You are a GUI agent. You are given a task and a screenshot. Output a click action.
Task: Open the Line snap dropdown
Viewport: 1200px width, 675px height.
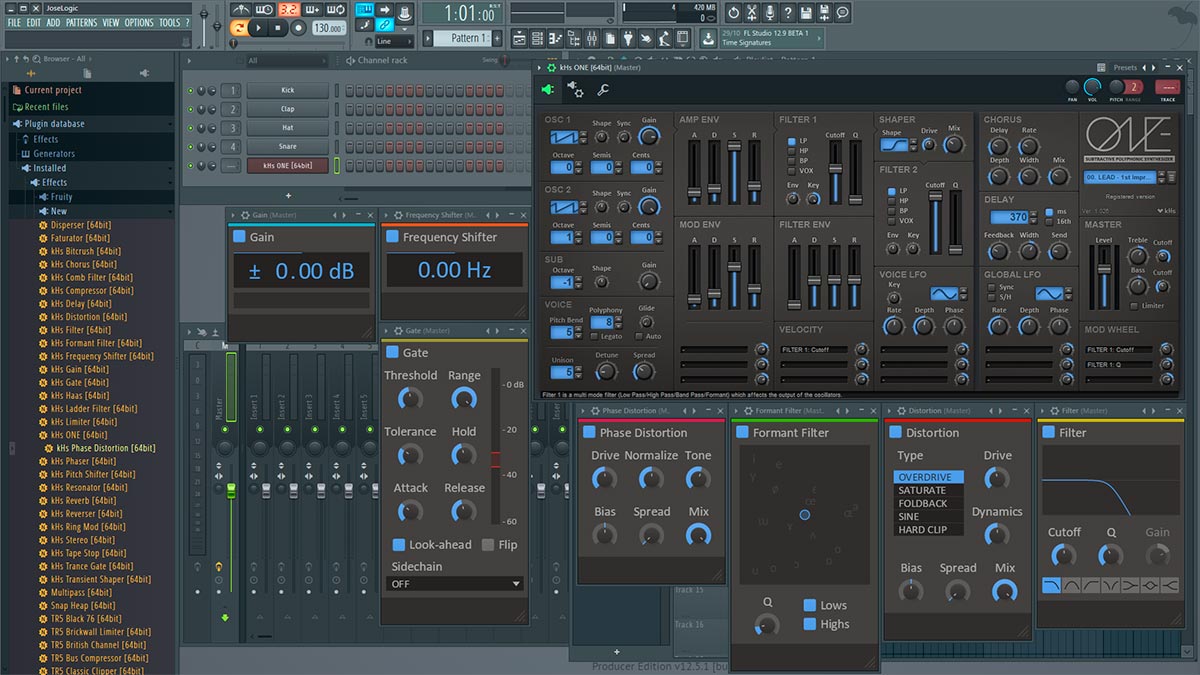393,42
